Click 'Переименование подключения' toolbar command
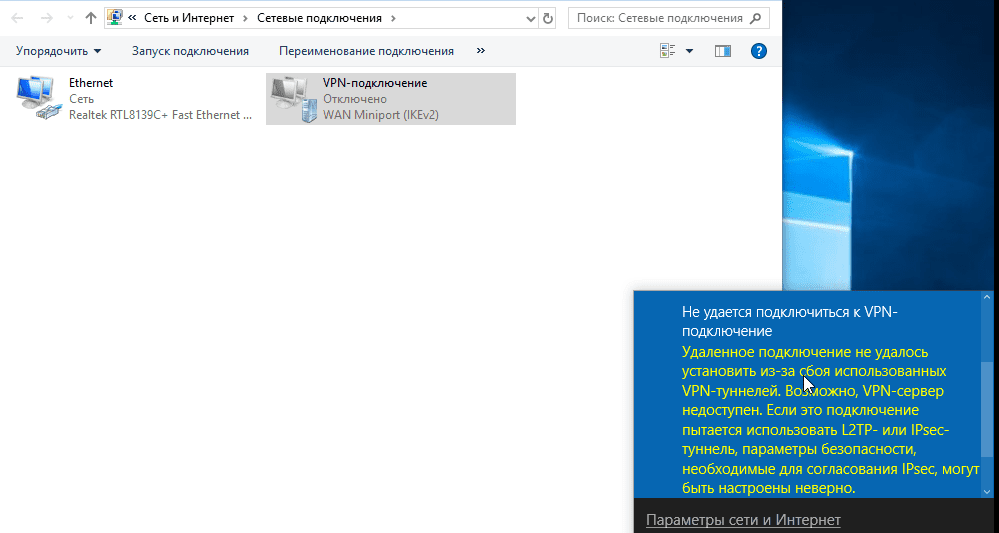The height and width of the screenshot is (533, 999). click(366, 51)
